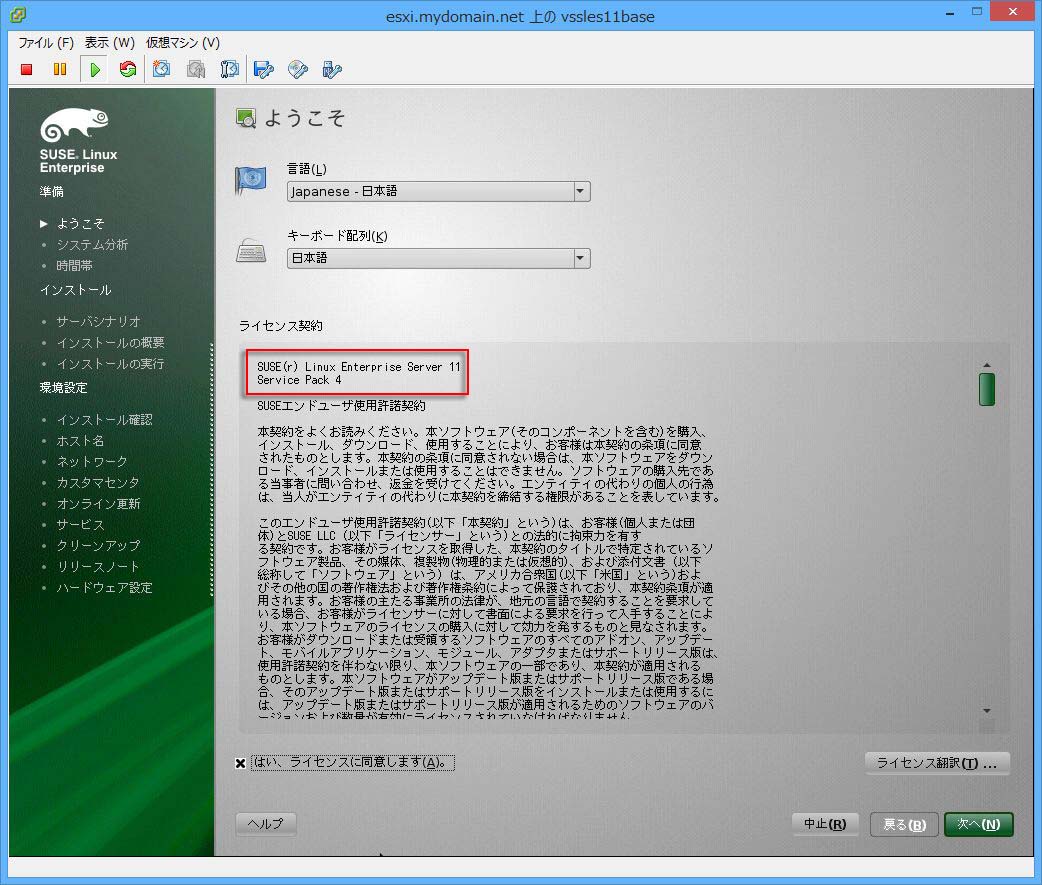The image size is (1042, 885).
Task: Click the ハードウェア設定 sidebar step
Action: [x=104, y=588]
